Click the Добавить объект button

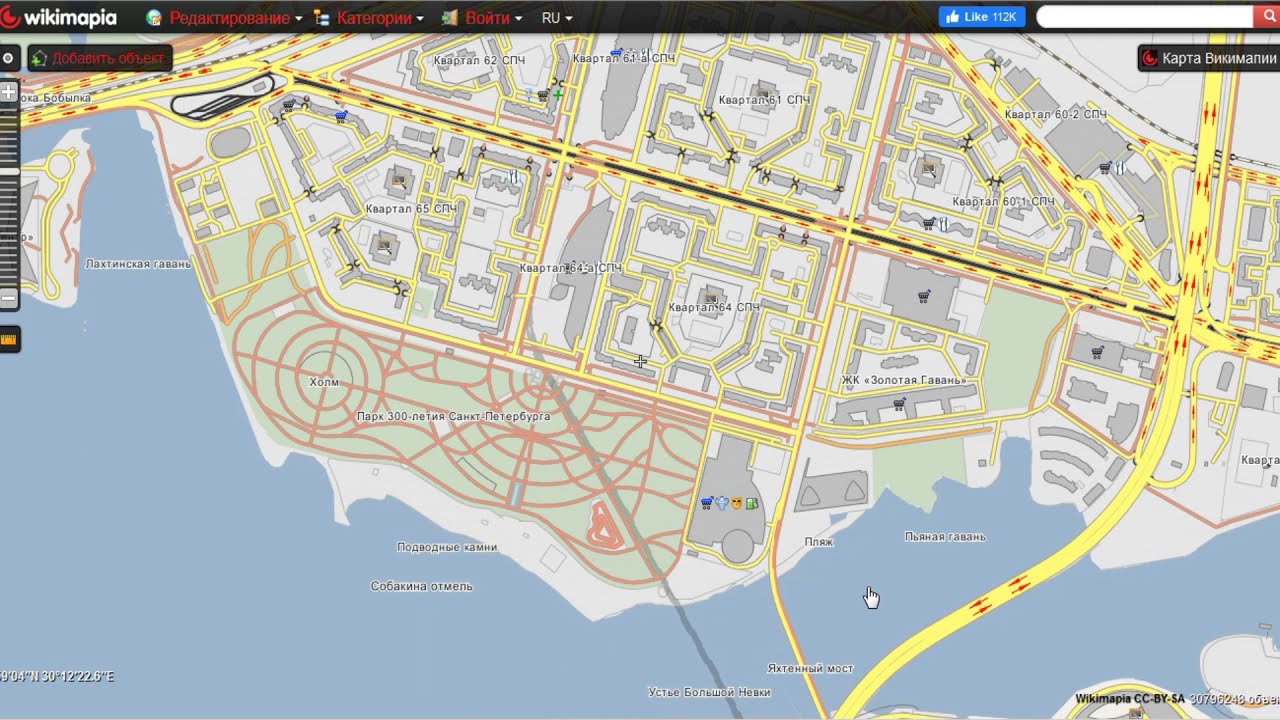(x=100, y=58)
